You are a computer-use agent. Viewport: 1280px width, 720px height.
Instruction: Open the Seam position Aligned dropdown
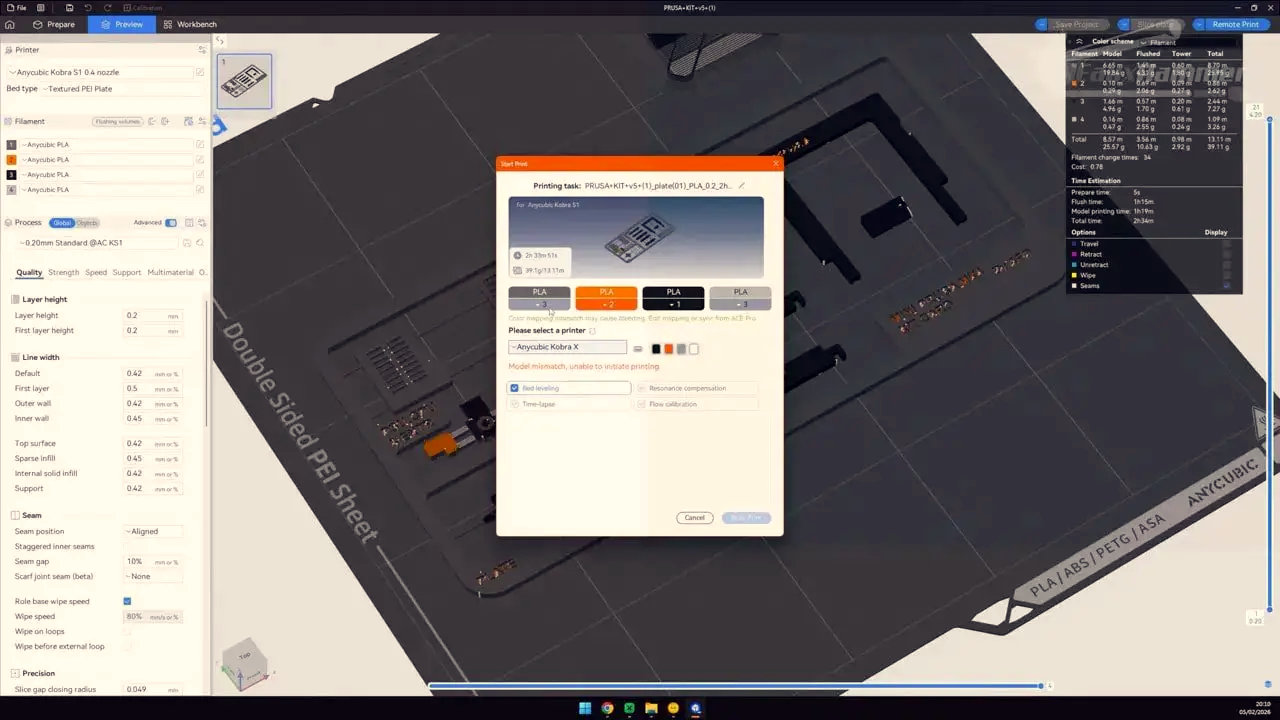tap(153, 532)
